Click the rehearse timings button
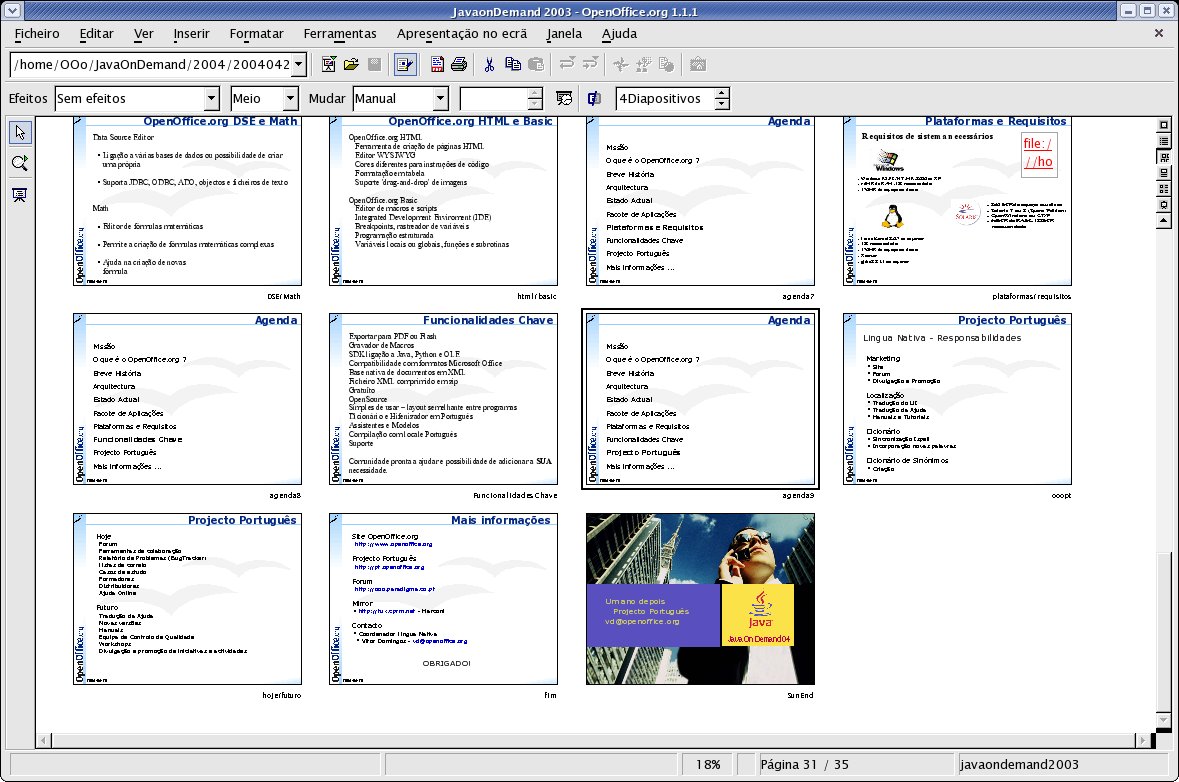 [x=565, y=99]
